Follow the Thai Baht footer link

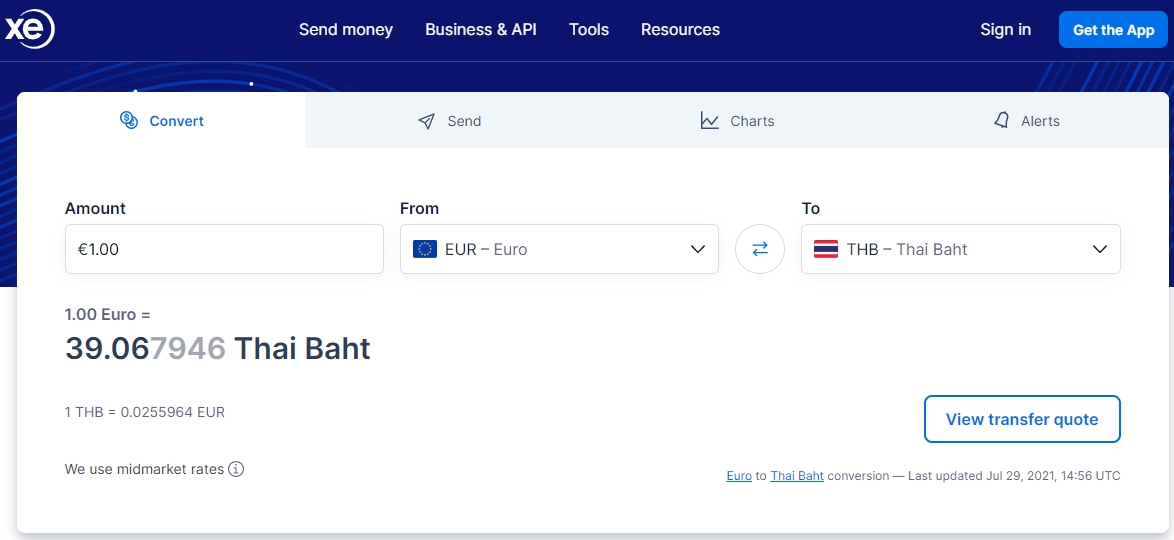(797, 476)
